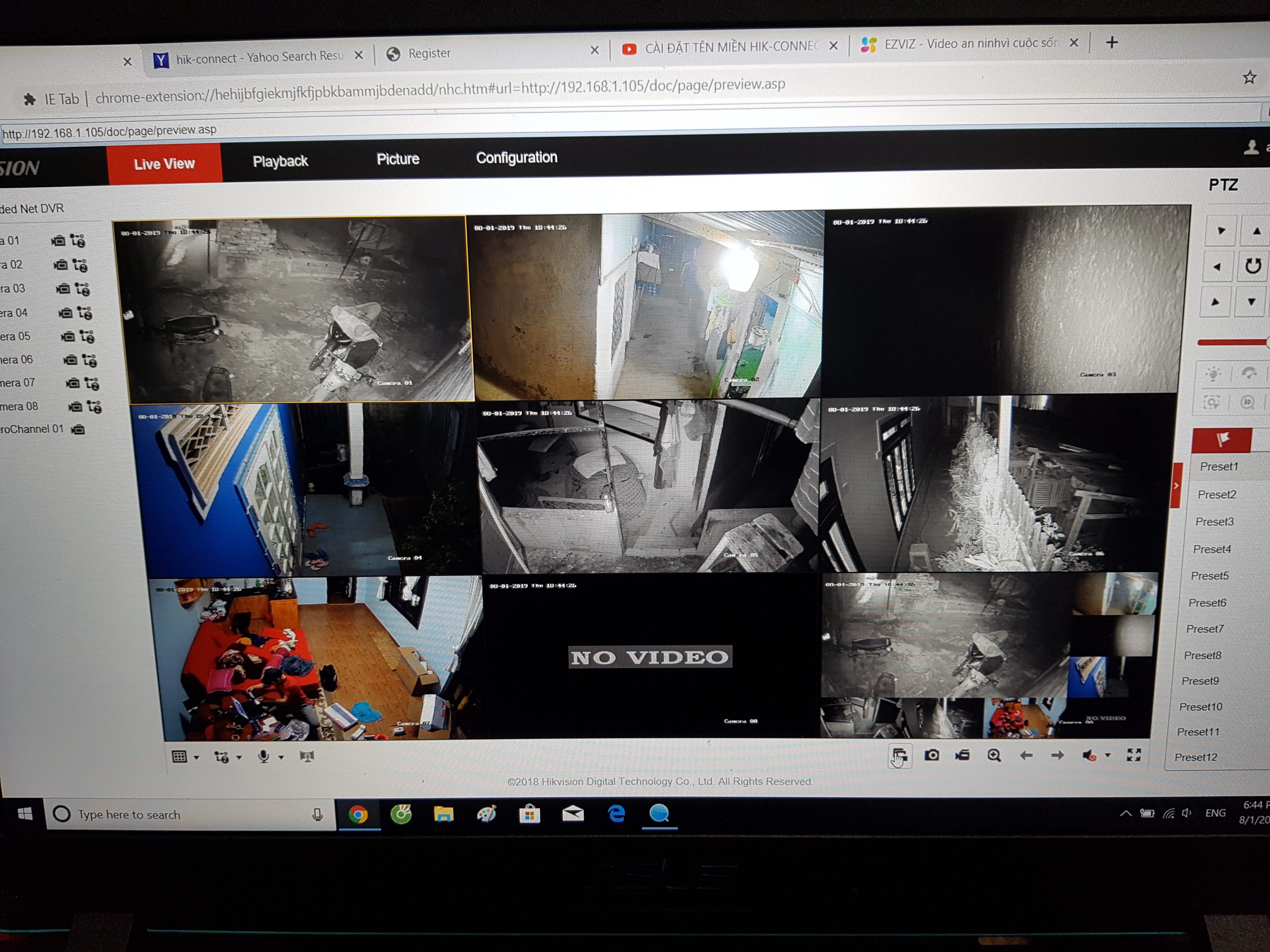The width and height of the screenshot is (1270, 952).
Task: Click PTZ auto-scan rotate icon
Action: 1252,266
